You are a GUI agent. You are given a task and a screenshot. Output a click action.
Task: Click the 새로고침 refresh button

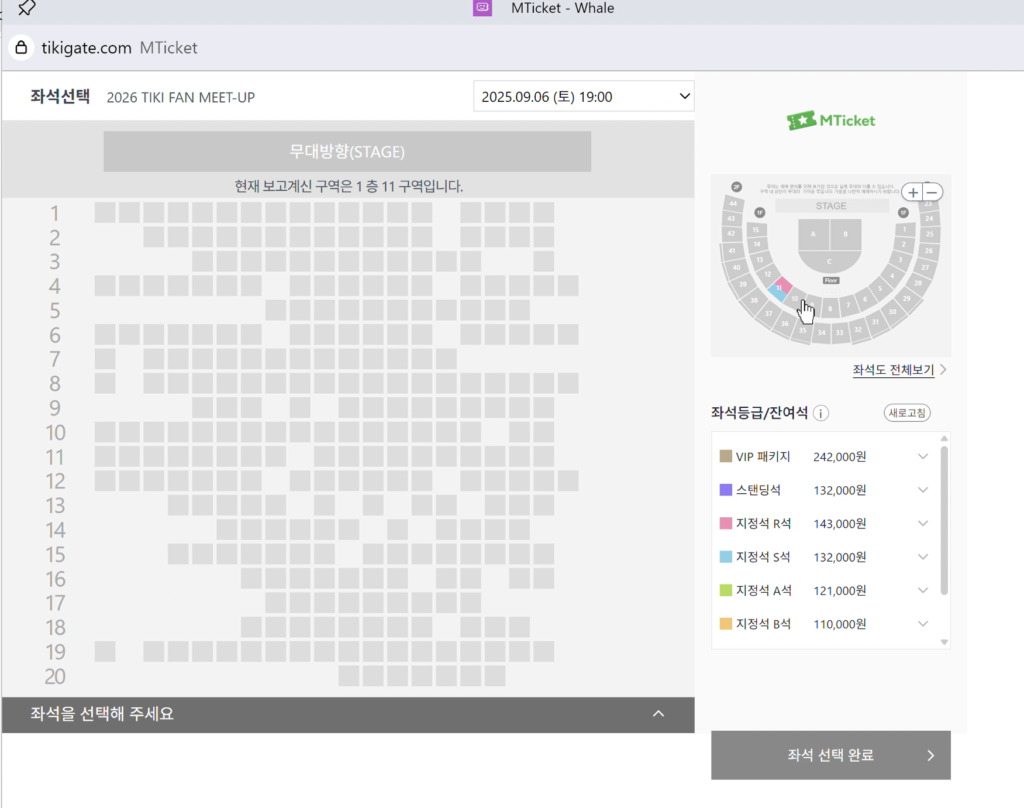click(906, 413)
